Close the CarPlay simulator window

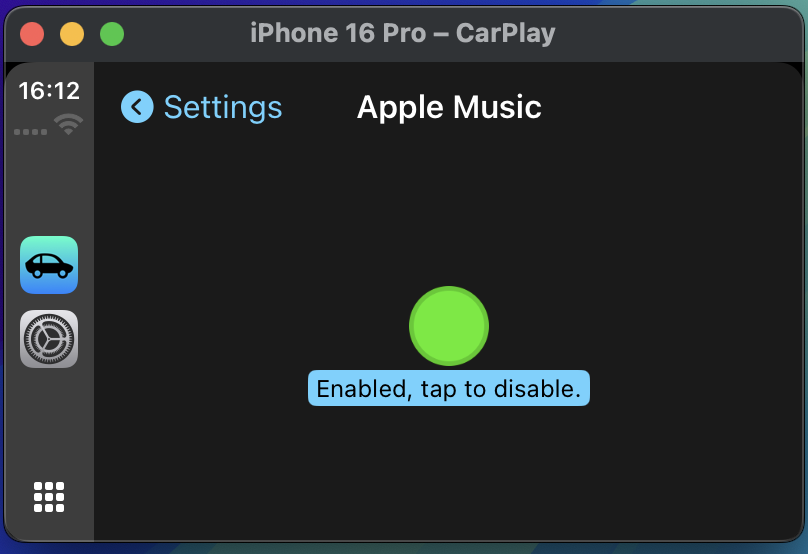pyautogui.click(x=32, y=34)
